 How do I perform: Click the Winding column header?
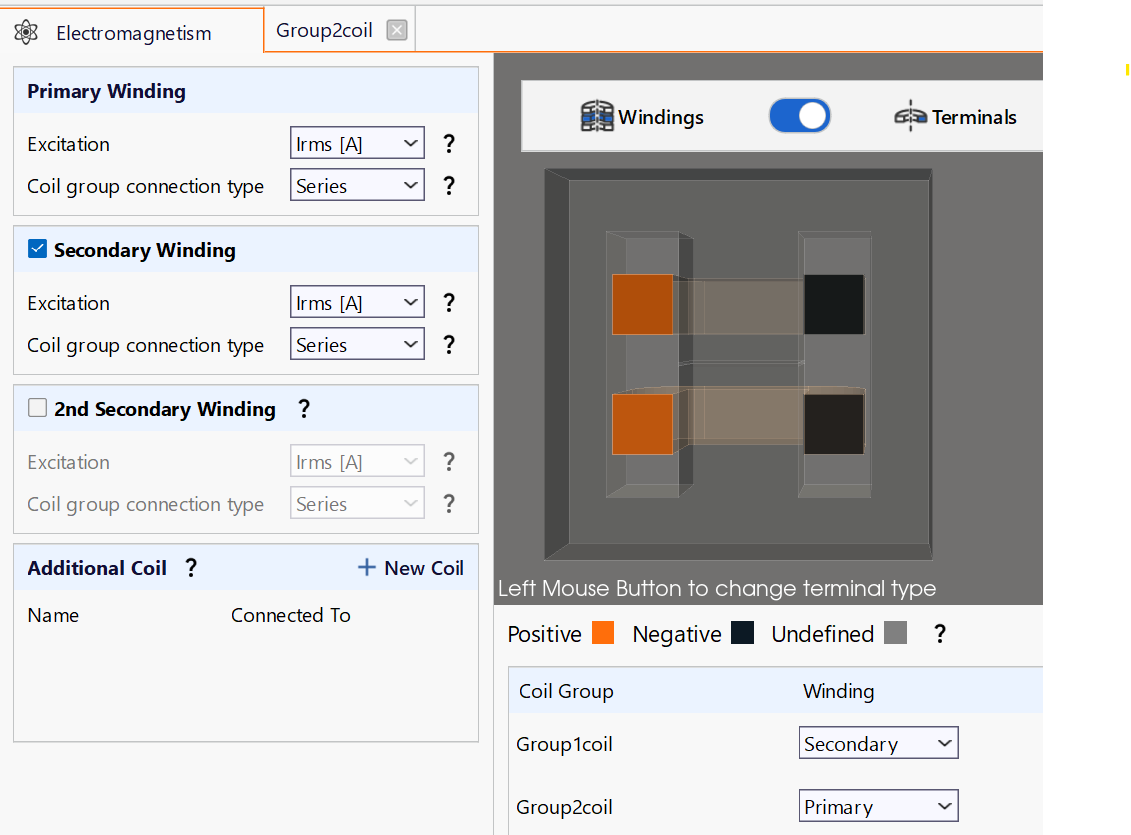[x=838, y=691]
